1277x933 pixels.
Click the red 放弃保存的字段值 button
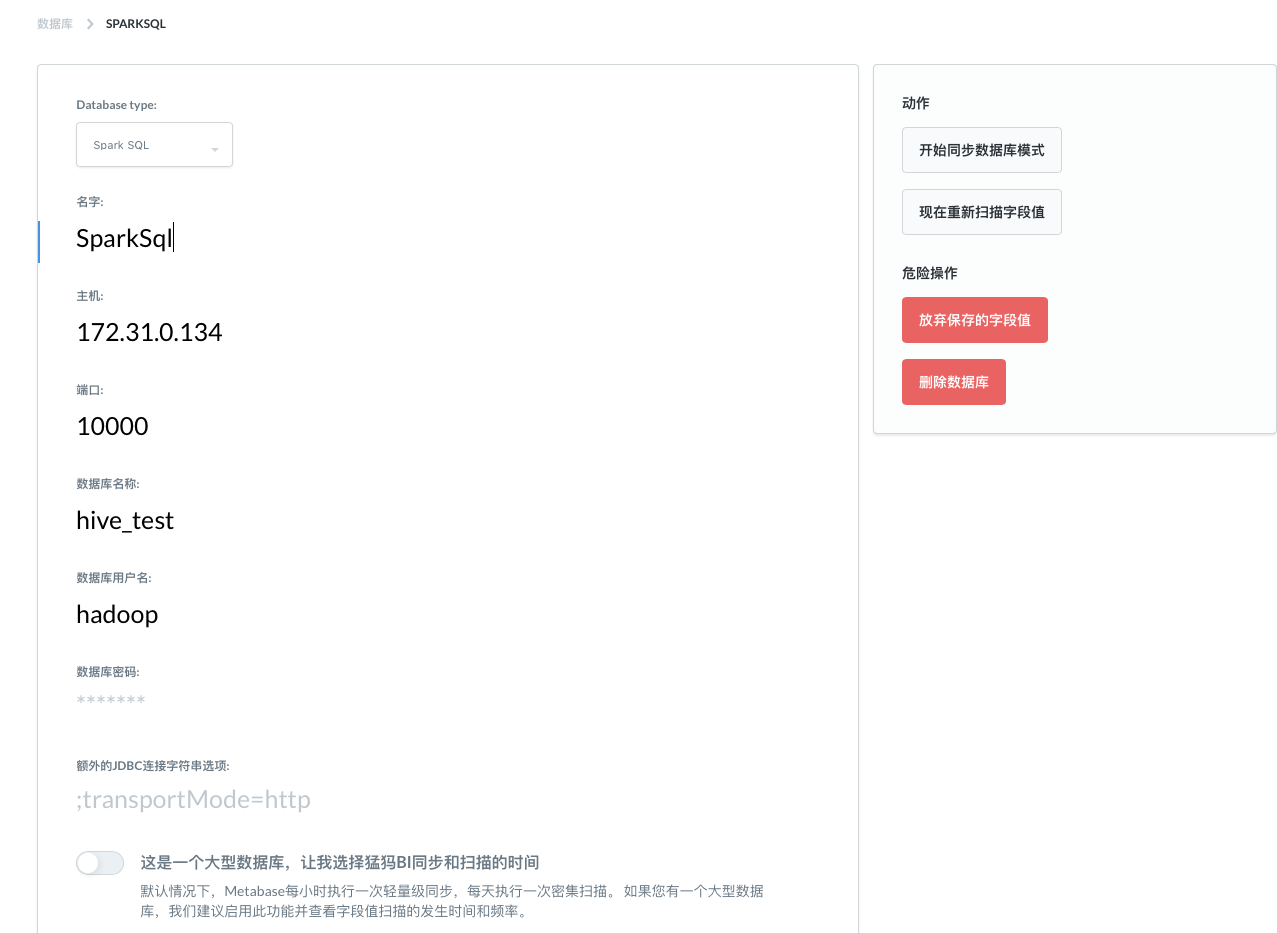click(x=974, y=319)
